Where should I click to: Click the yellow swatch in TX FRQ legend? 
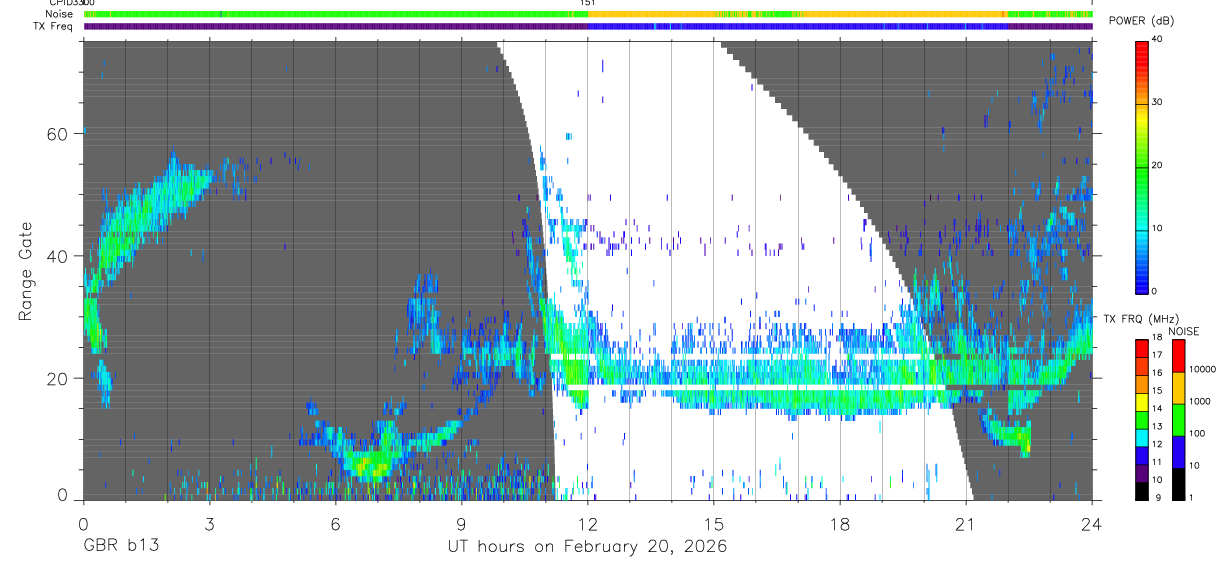coord(1141,404)
